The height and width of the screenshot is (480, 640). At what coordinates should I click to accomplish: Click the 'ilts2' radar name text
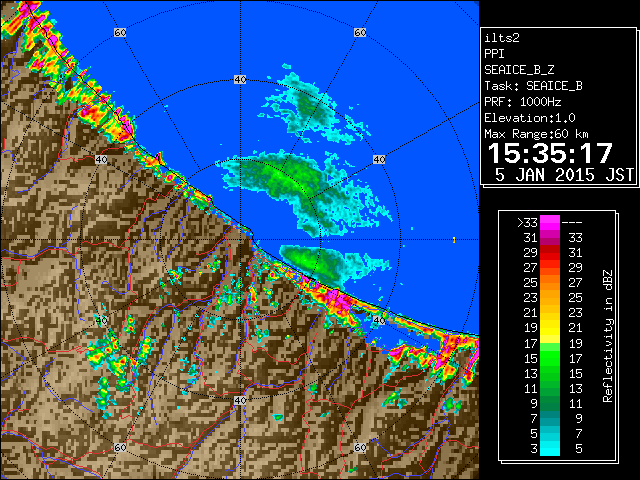tap(502, 38)
